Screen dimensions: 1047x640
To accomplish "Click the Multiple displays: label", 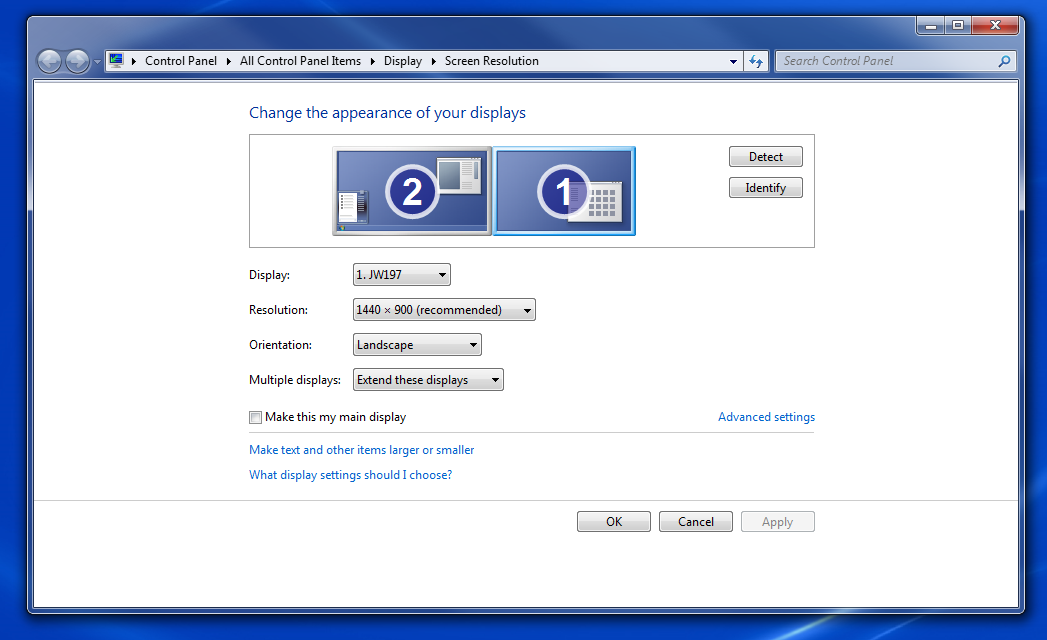I will (294, 379).
